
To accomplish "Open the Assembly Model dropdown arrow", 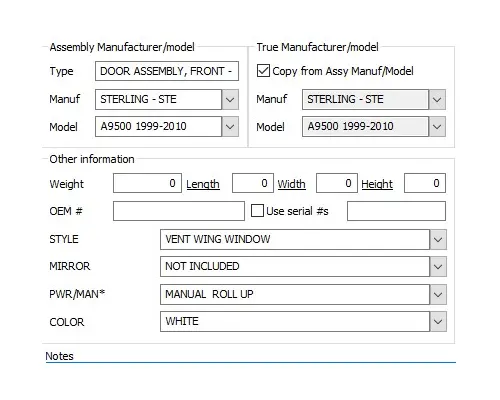I will [230, 127].
